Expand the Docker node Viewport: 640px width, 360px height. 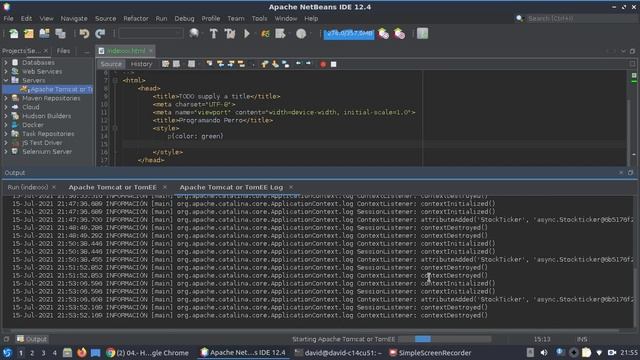click(x=6, y=125)
